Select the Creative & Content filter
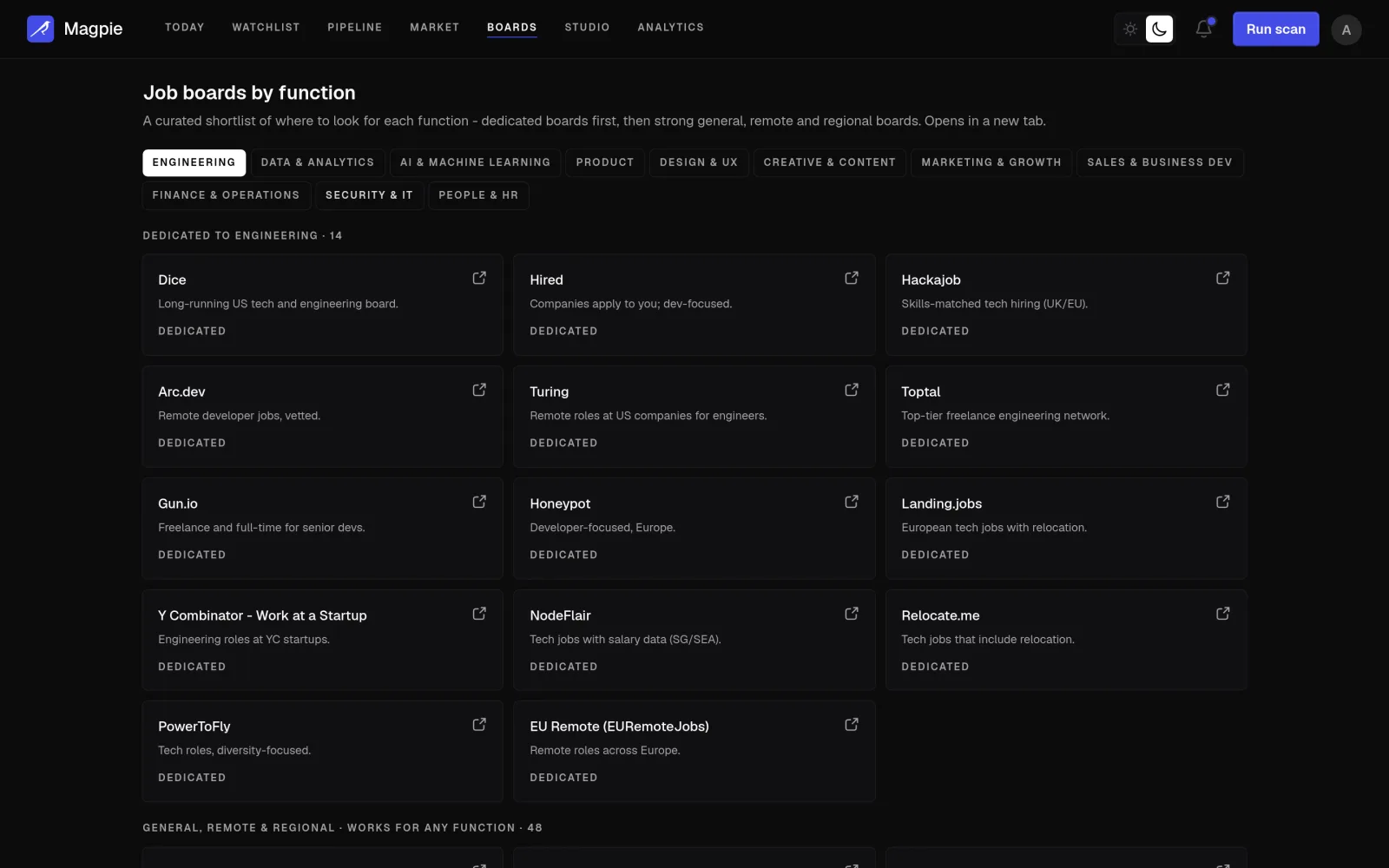This screenshot has width=1389, height=868. pyautogui.click(x=830, y=162)
